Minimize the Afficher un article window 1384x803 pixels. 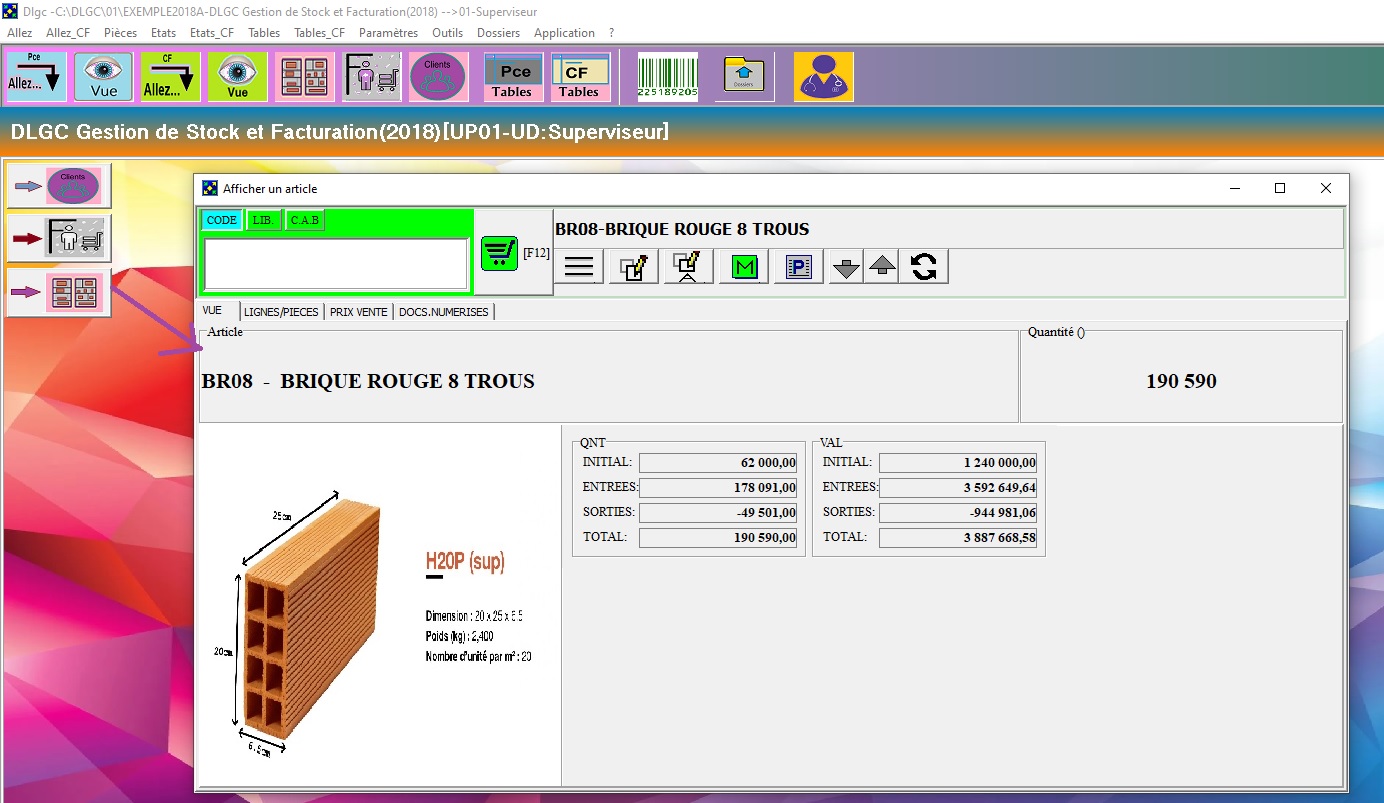1236,188
